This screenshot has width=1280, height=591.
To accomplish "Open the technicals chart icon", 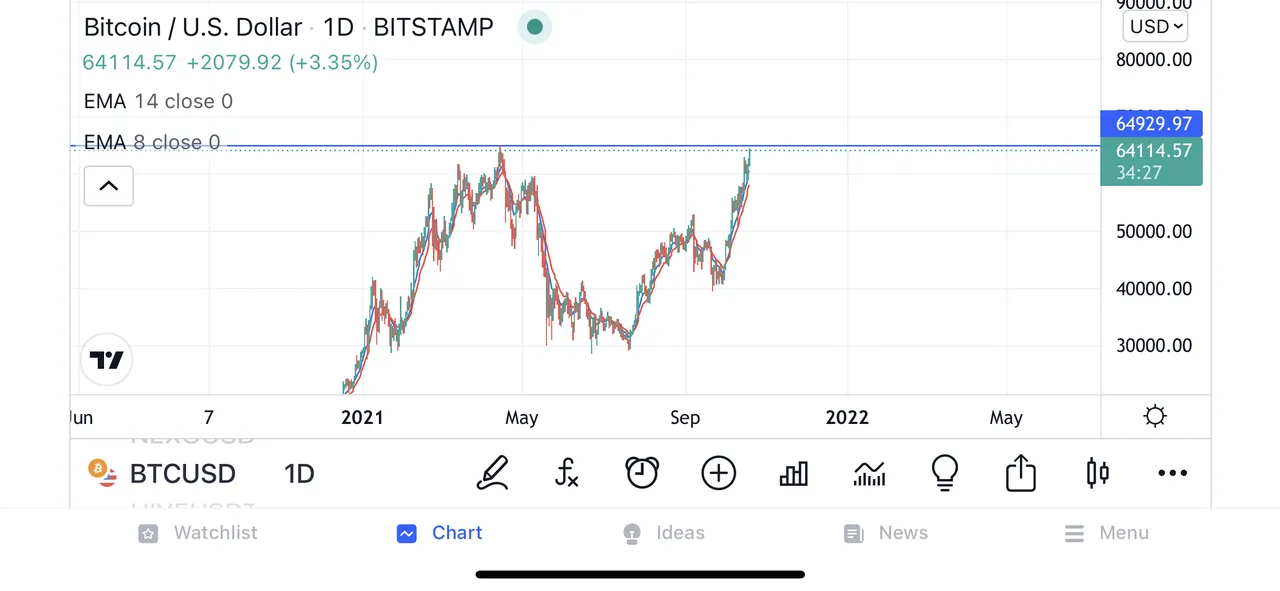I will coord(869,473).
